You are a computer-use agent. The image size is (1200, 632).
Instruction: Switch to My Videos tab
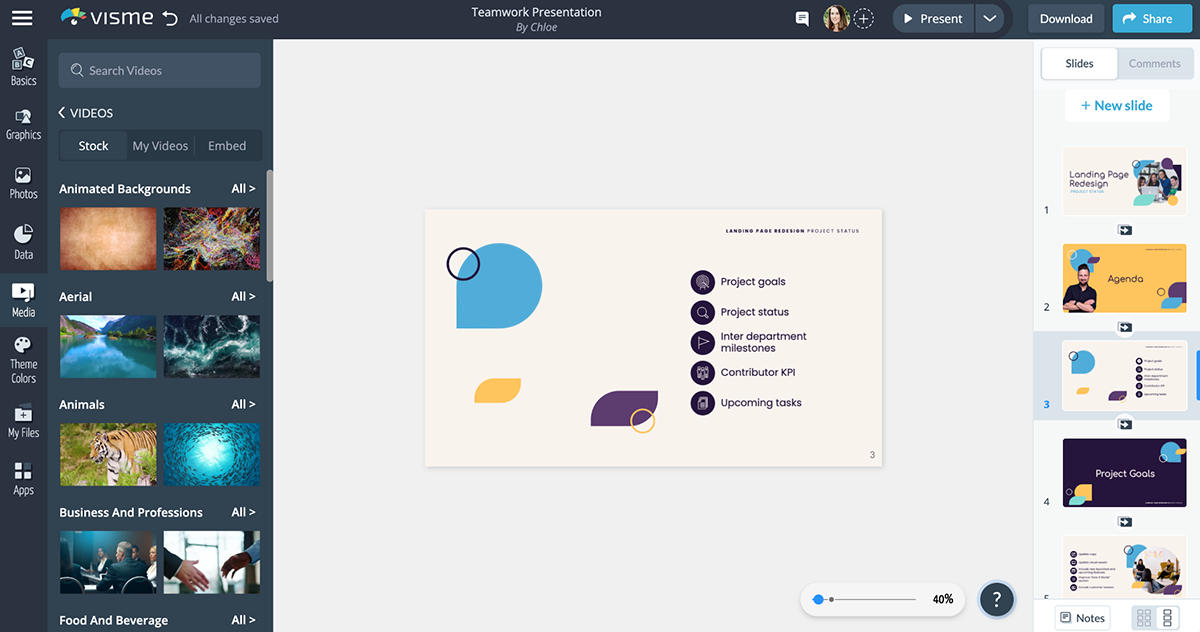[x=160, y=146]
